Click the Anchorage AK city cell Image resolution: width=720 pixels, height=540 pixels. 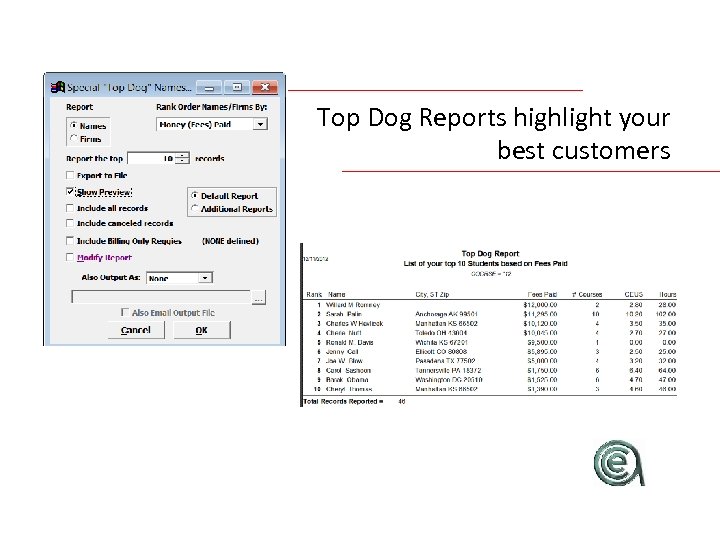coord(446,314)
